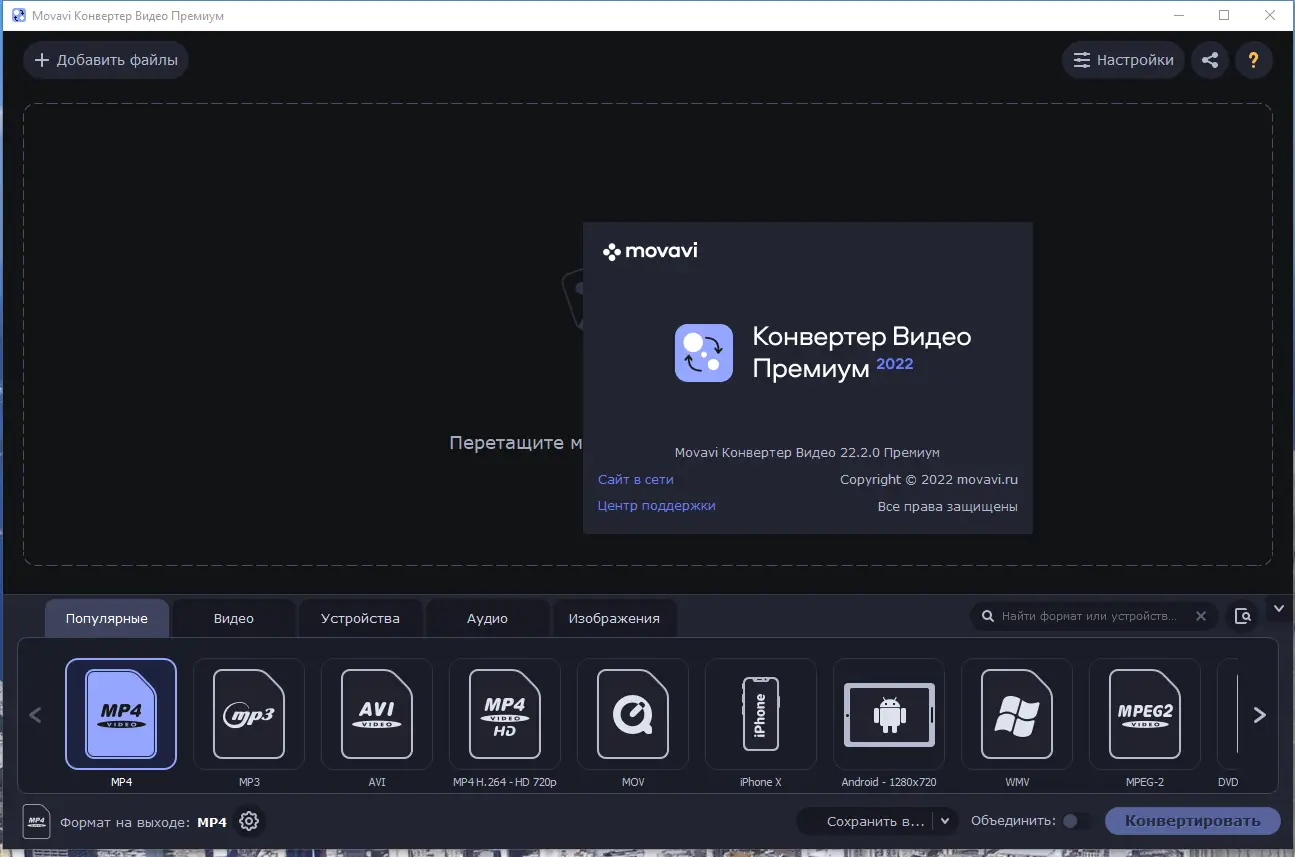Open the Устройства tab
1295x857 pixels.
click(x=360, y=618)
